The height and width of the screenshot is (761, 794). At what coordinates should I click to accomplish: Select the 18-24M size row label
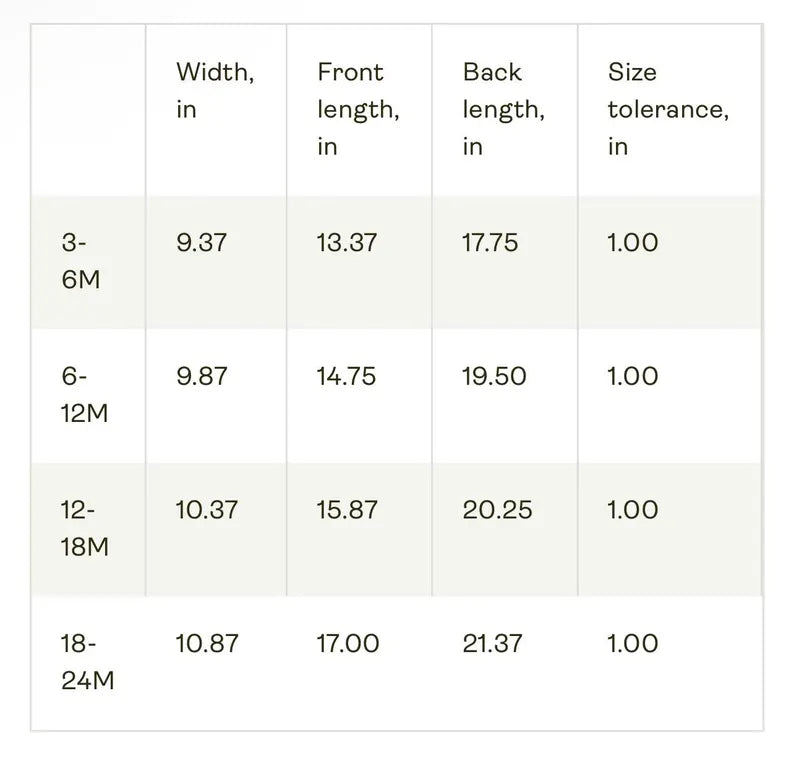click(x=85, y=662)
